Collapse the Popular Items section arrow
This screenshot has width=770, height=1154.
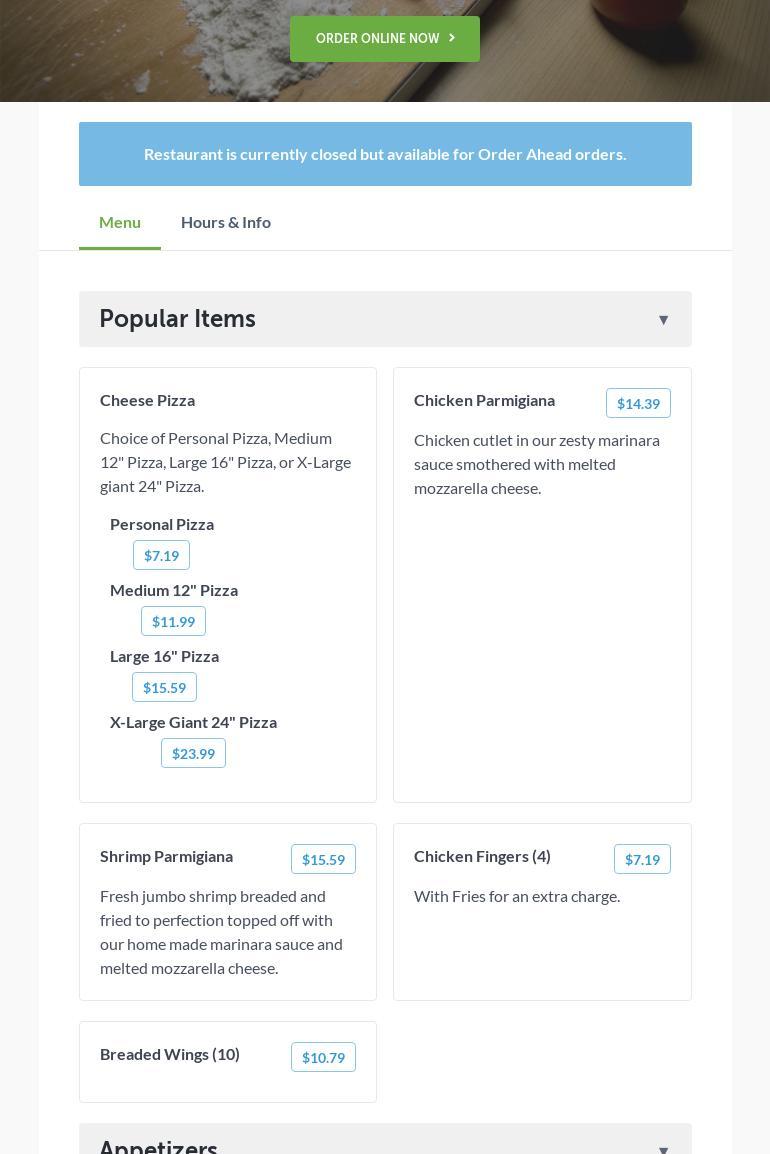click(x=663, y=320)
